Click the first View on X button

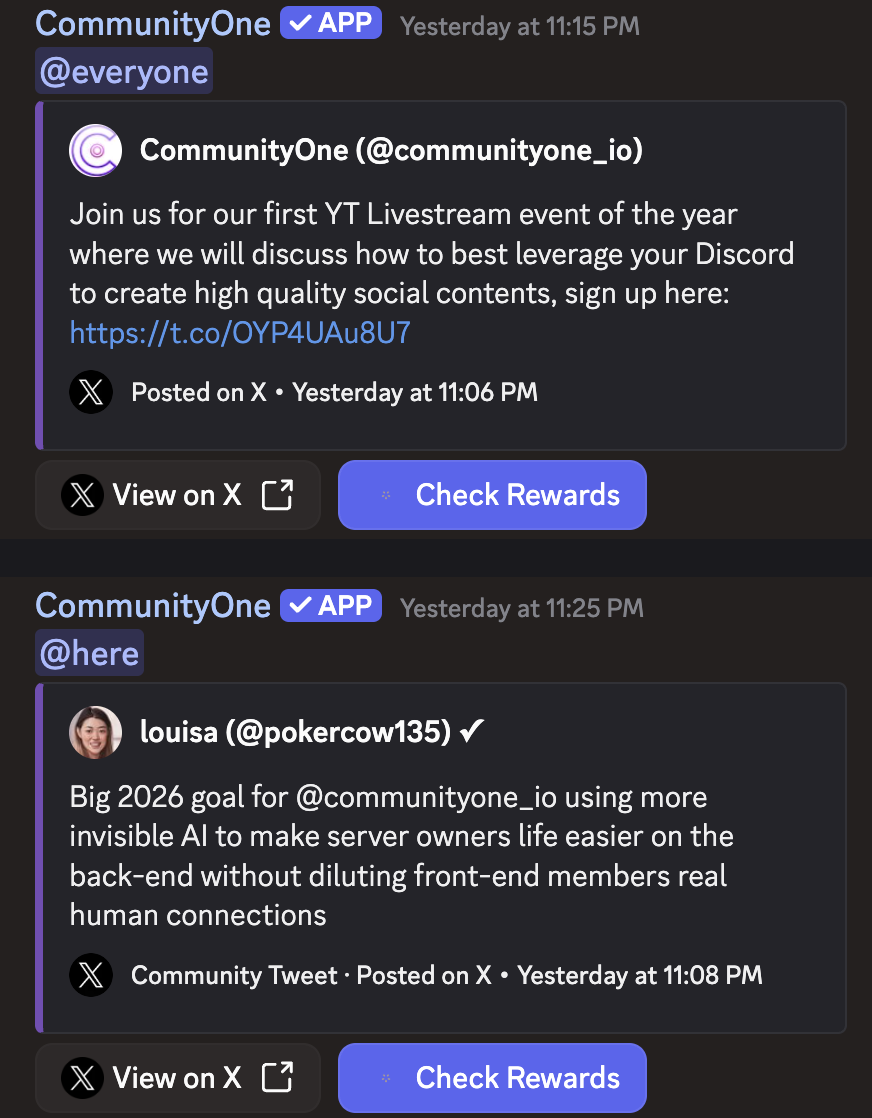click(x=177, y=494)
